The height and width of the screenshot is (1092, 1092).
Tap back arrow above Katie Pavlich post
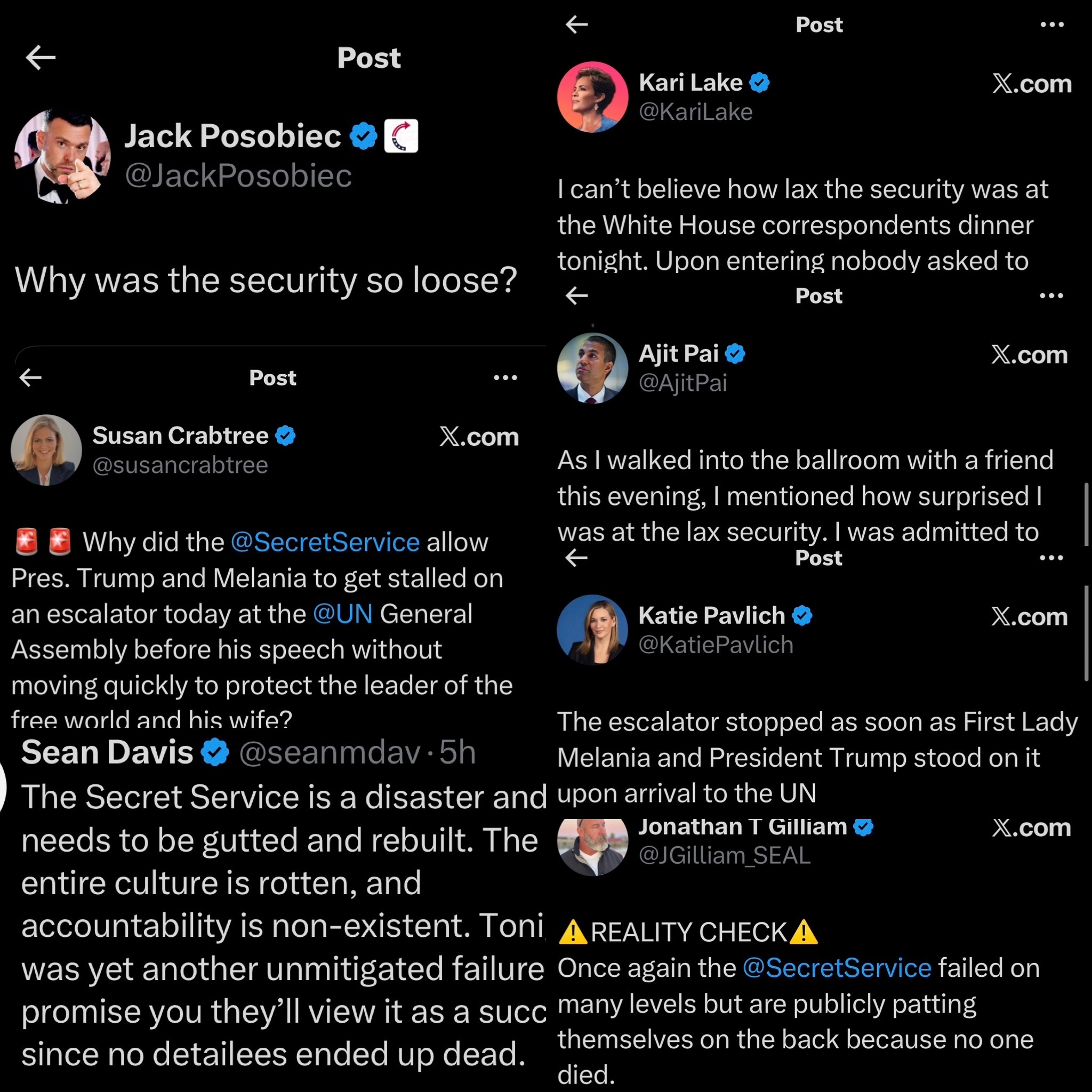click(x=576, y=558)
